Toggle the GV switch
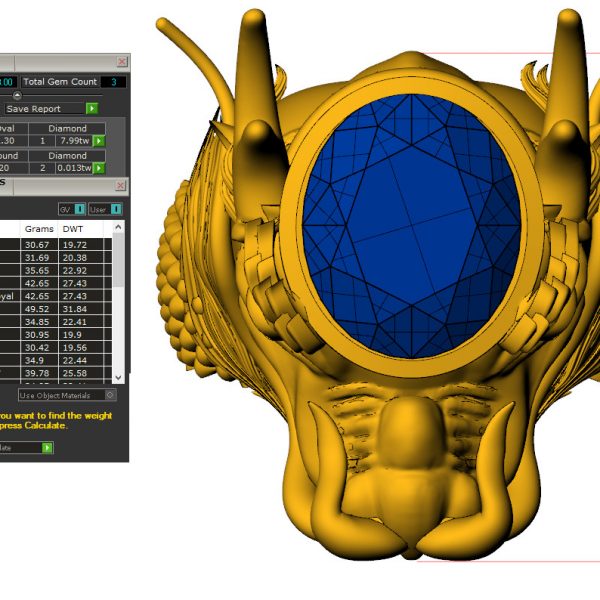The image size is (600, 600). [x=70, y=209]
